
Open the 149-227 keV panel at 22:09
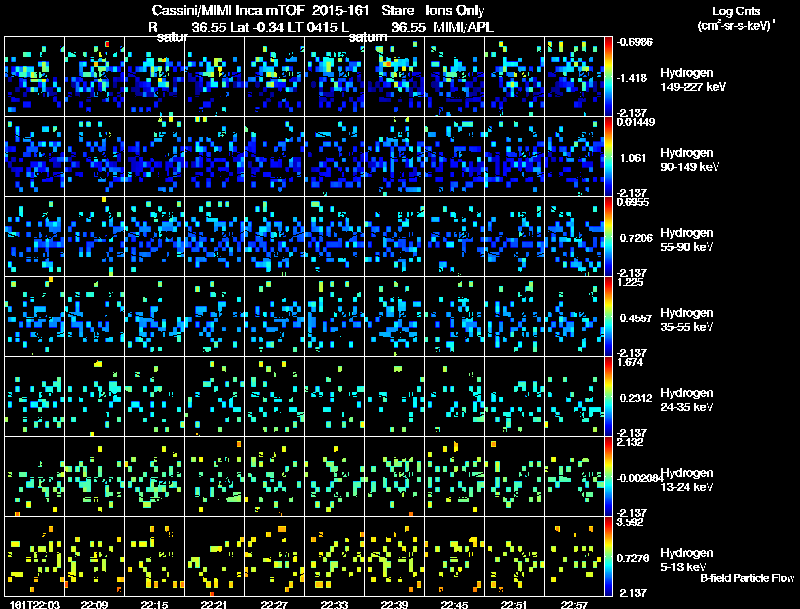click(x=94, y=77)
